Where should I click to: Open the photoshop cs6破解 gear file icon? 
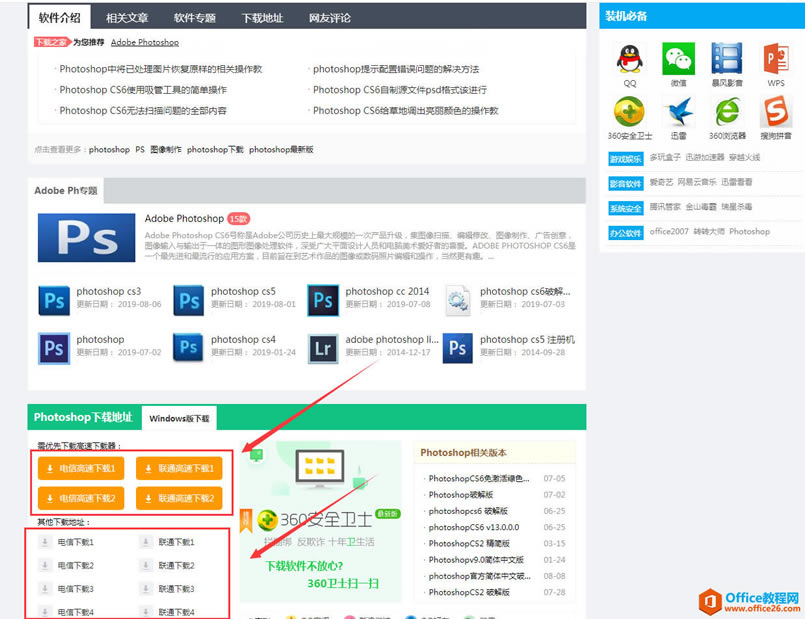point(457,300)
